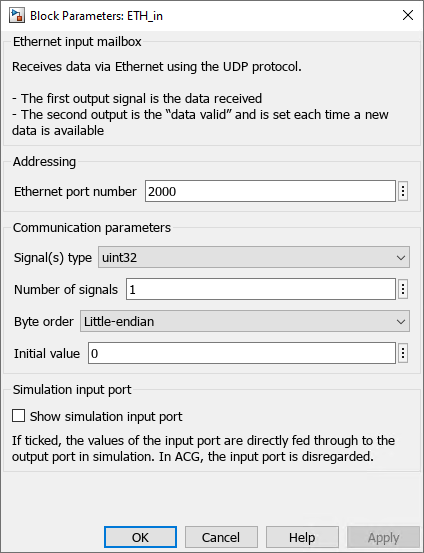The width and height of the screenshot is (424, 553).
Task: Expand Byte order using its chevron arrow
Action: tap(401, 322)
